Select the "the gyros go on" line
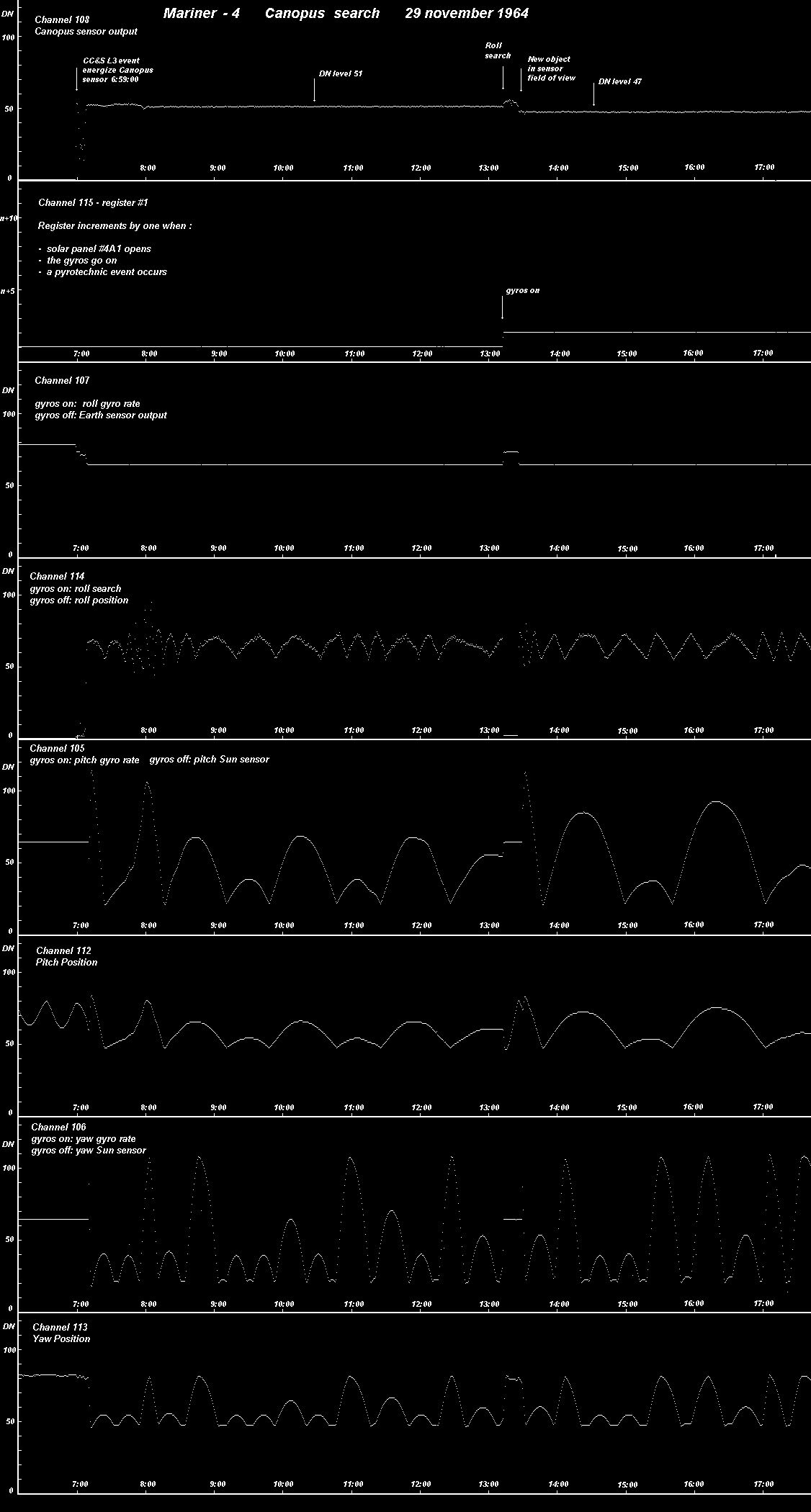811x1512 pixels. (81, 260)
